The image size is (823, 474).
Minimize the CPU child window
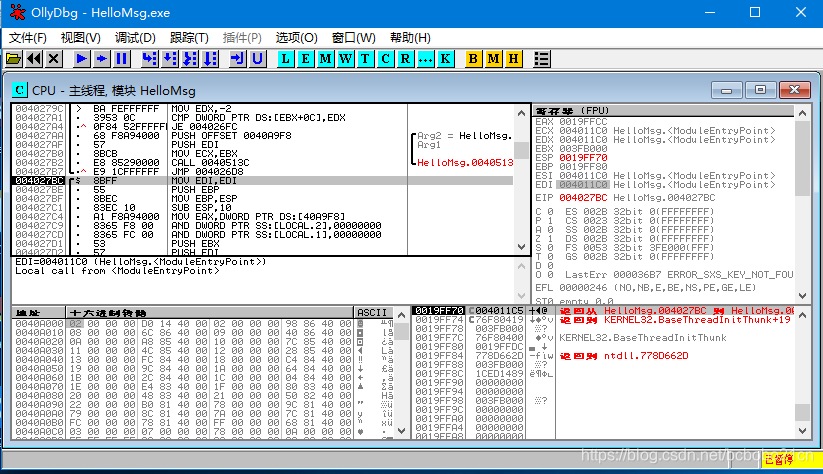(726, 90)
